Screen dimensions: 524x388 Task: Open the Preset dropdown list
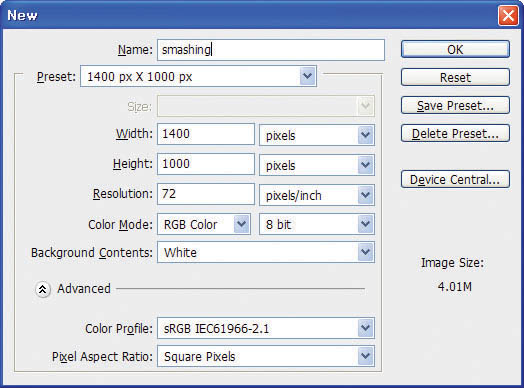[199, 77]
